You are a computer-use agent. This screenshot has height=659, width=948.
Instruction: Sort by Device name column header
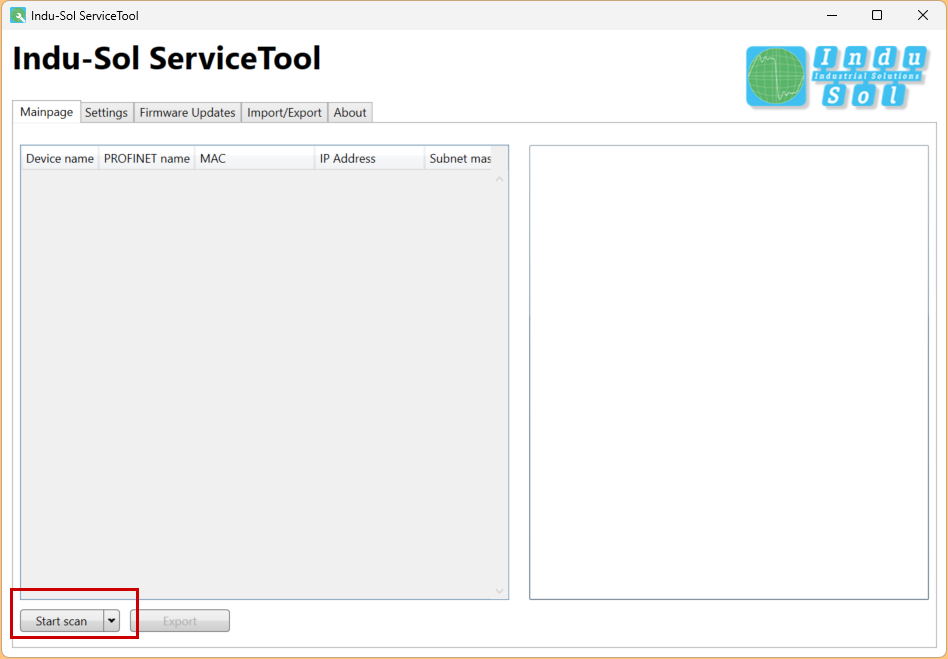click(x=60, y=158)
